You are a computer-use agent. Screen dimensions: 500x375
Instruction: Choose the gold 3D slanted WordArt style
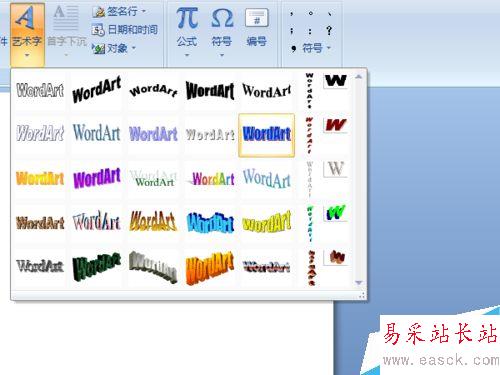click(153, 222)
